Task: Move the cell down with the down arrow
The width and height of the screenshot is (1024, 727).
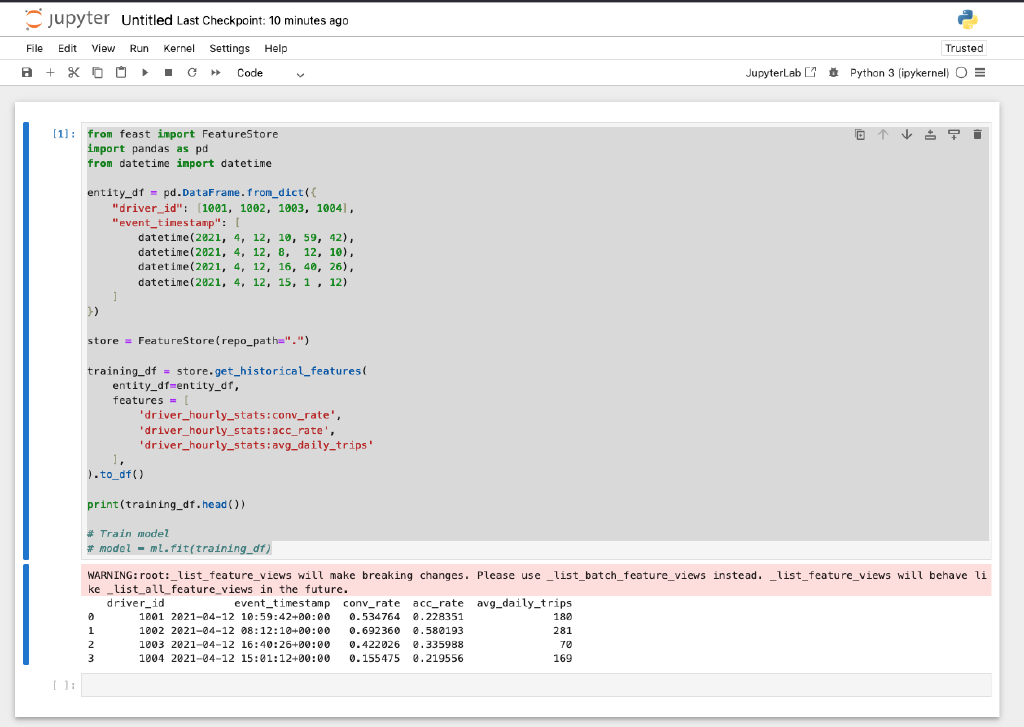Action: click(906, 135)
